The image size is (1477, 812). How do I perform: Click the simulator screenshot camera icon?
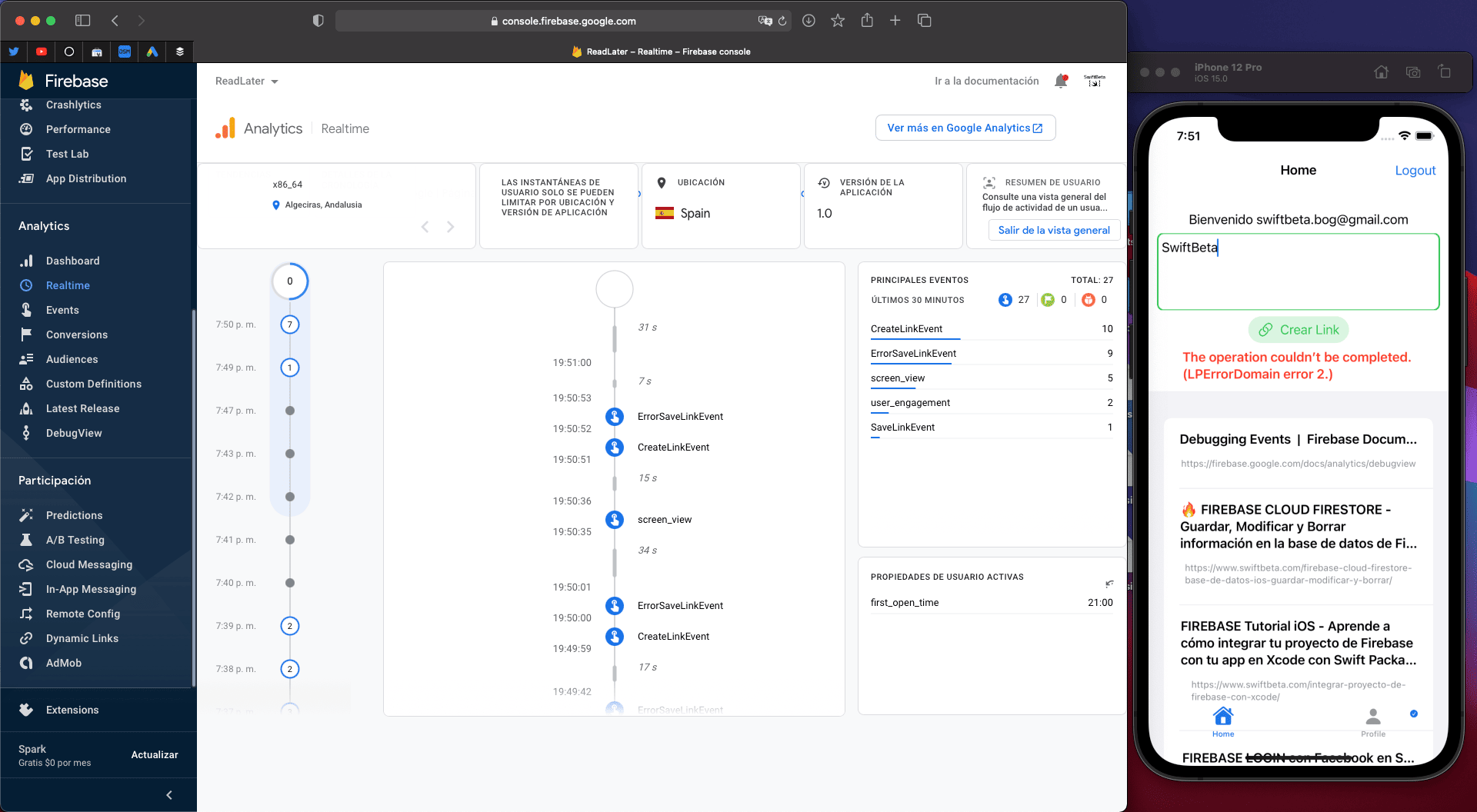tap(1413, 72)
